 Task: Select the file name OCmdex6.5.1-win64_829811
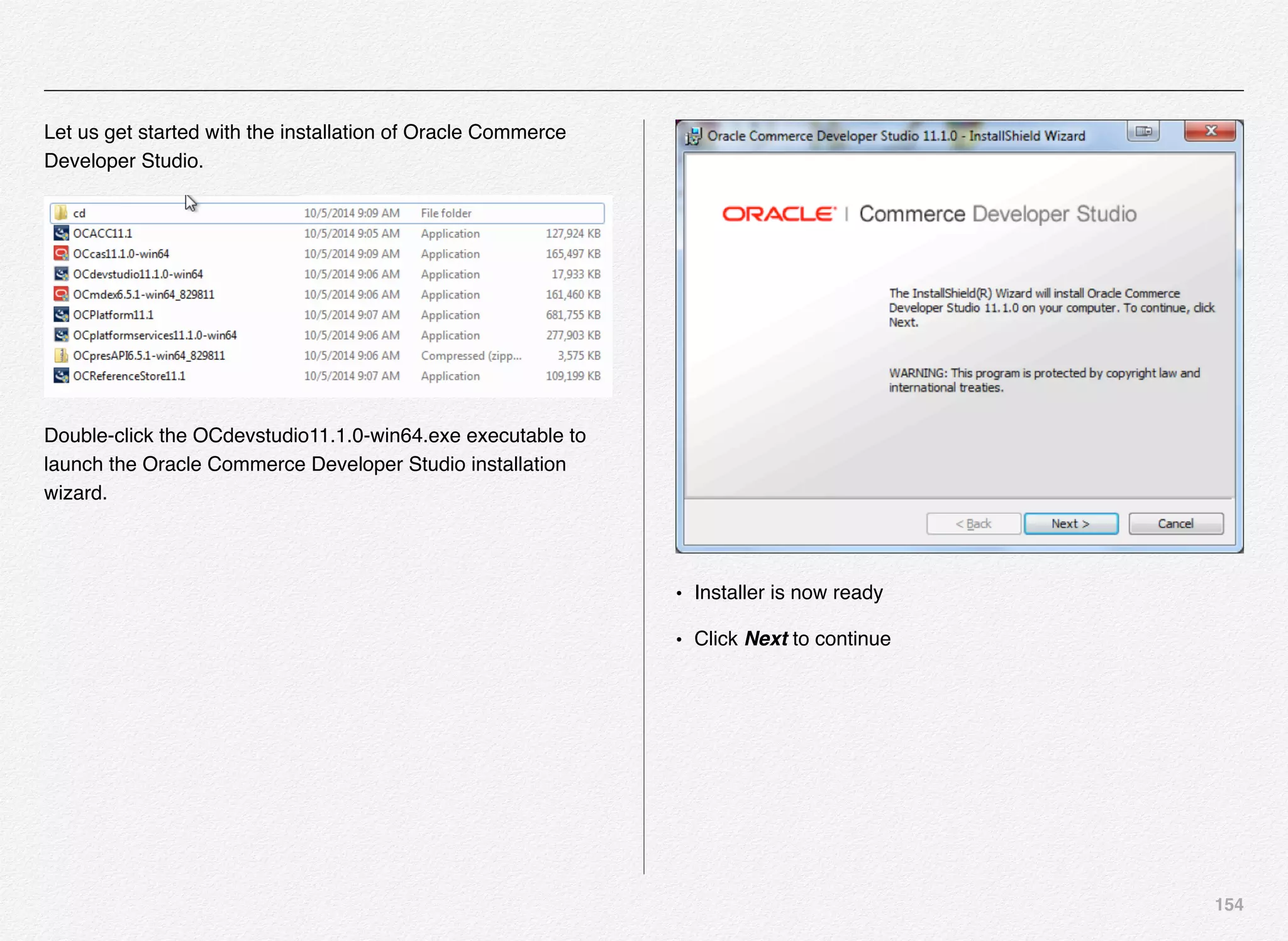tap(143, 294)
